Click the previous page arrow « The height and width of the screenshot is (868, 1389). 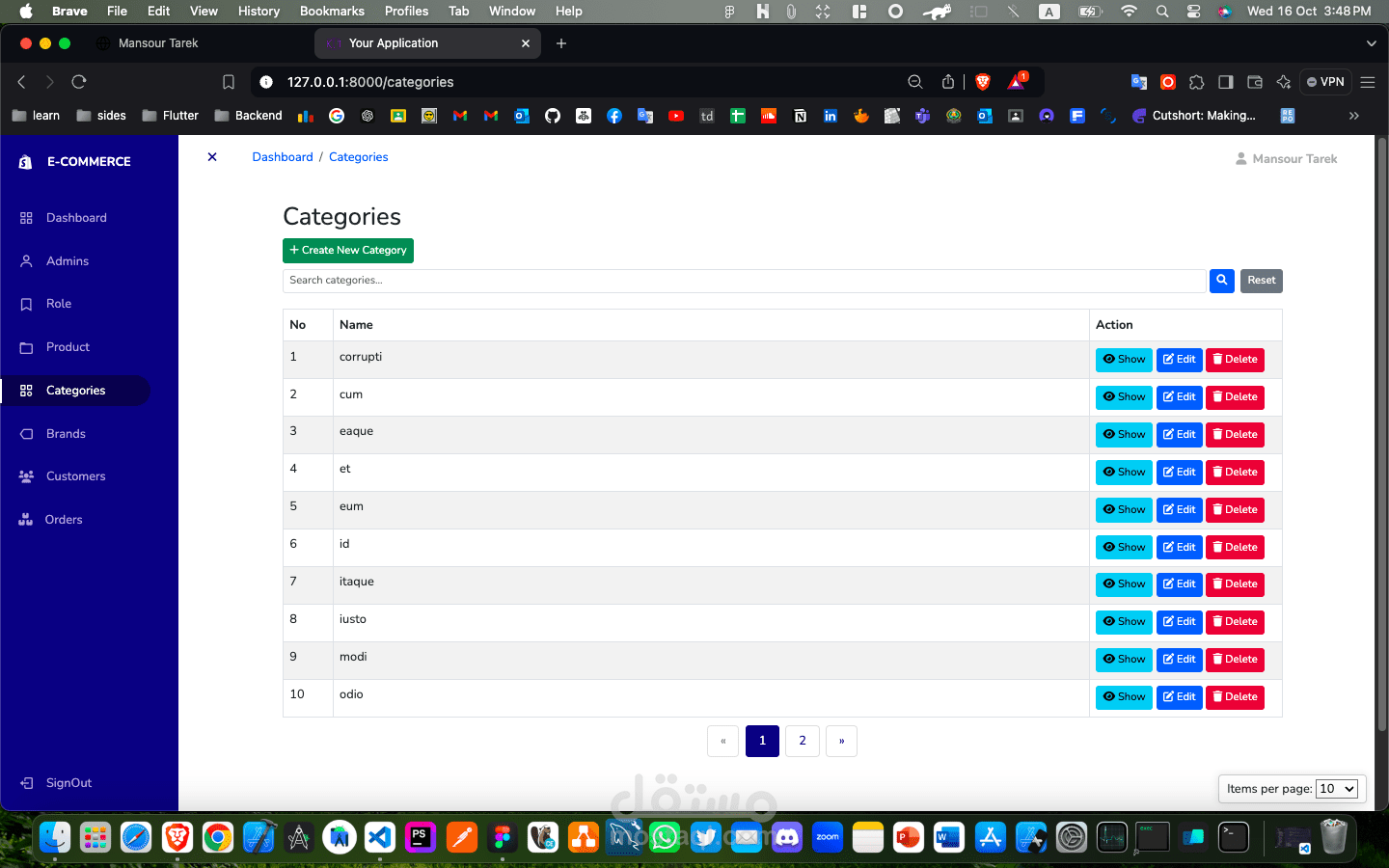(723, 741)
